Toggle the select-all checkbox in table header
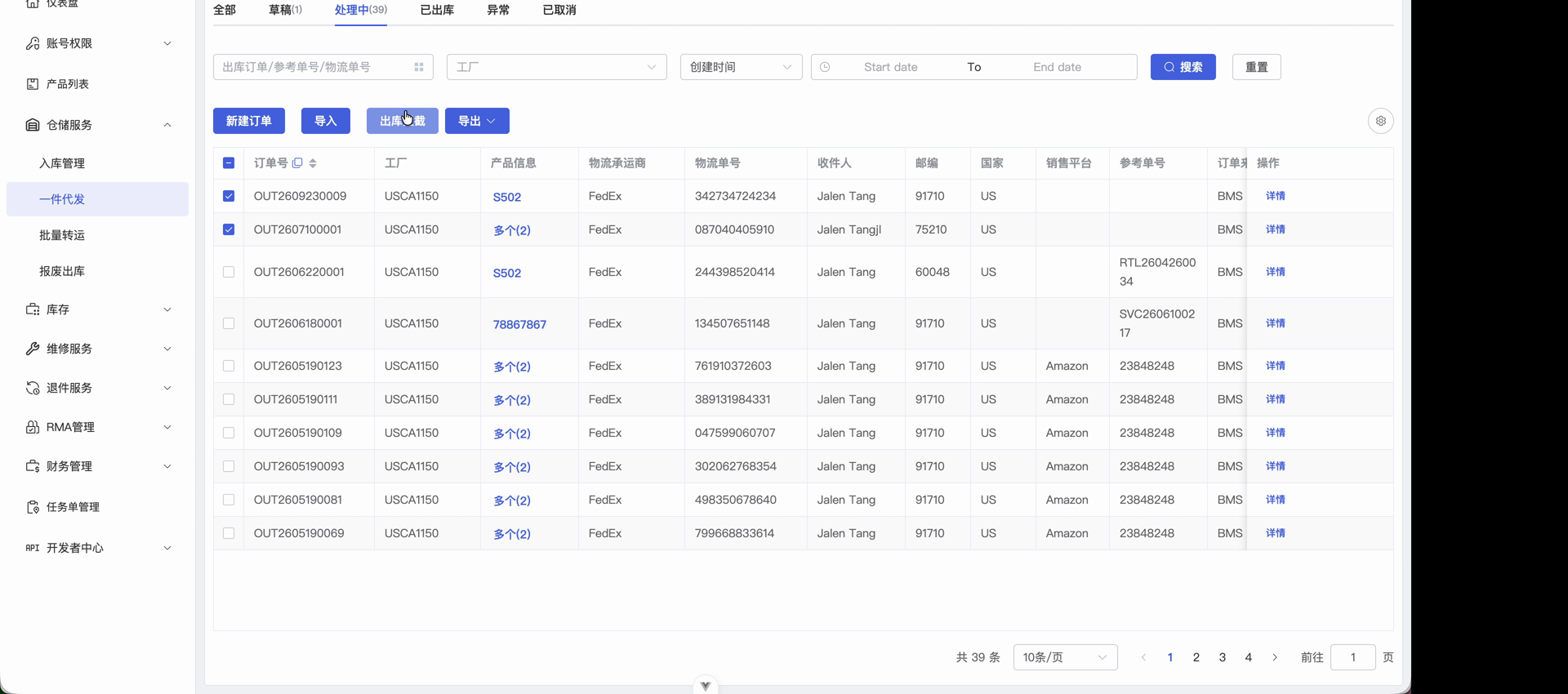 229,163
